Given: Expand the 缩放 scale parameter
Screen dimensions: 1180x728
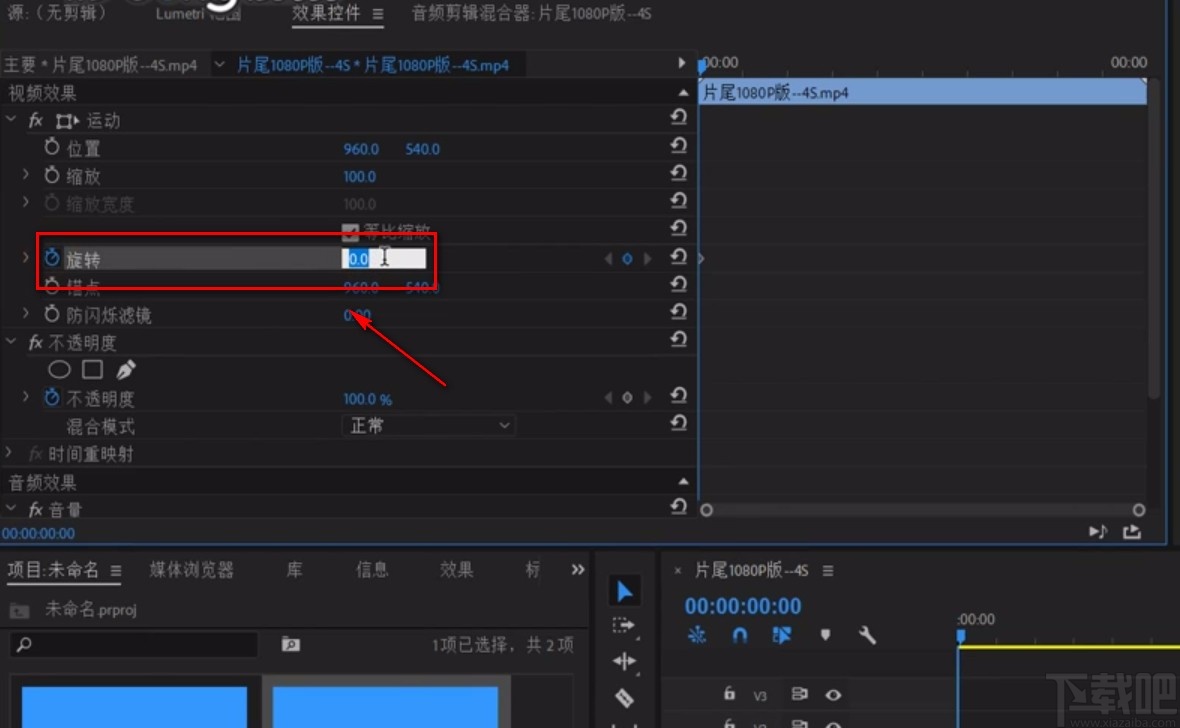Looking at the screenshot, I should point(26,175).
